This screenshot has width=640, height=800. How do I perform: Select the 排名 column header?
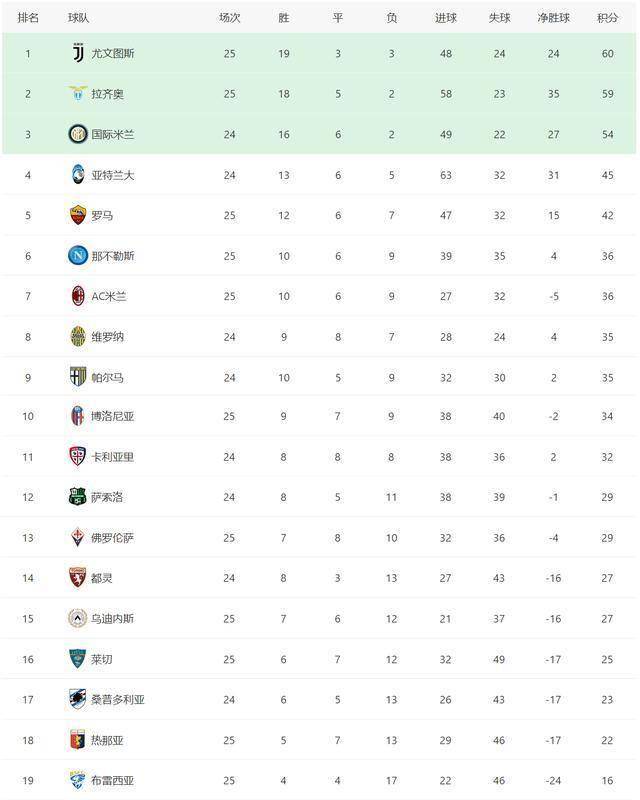click(28, 18)
